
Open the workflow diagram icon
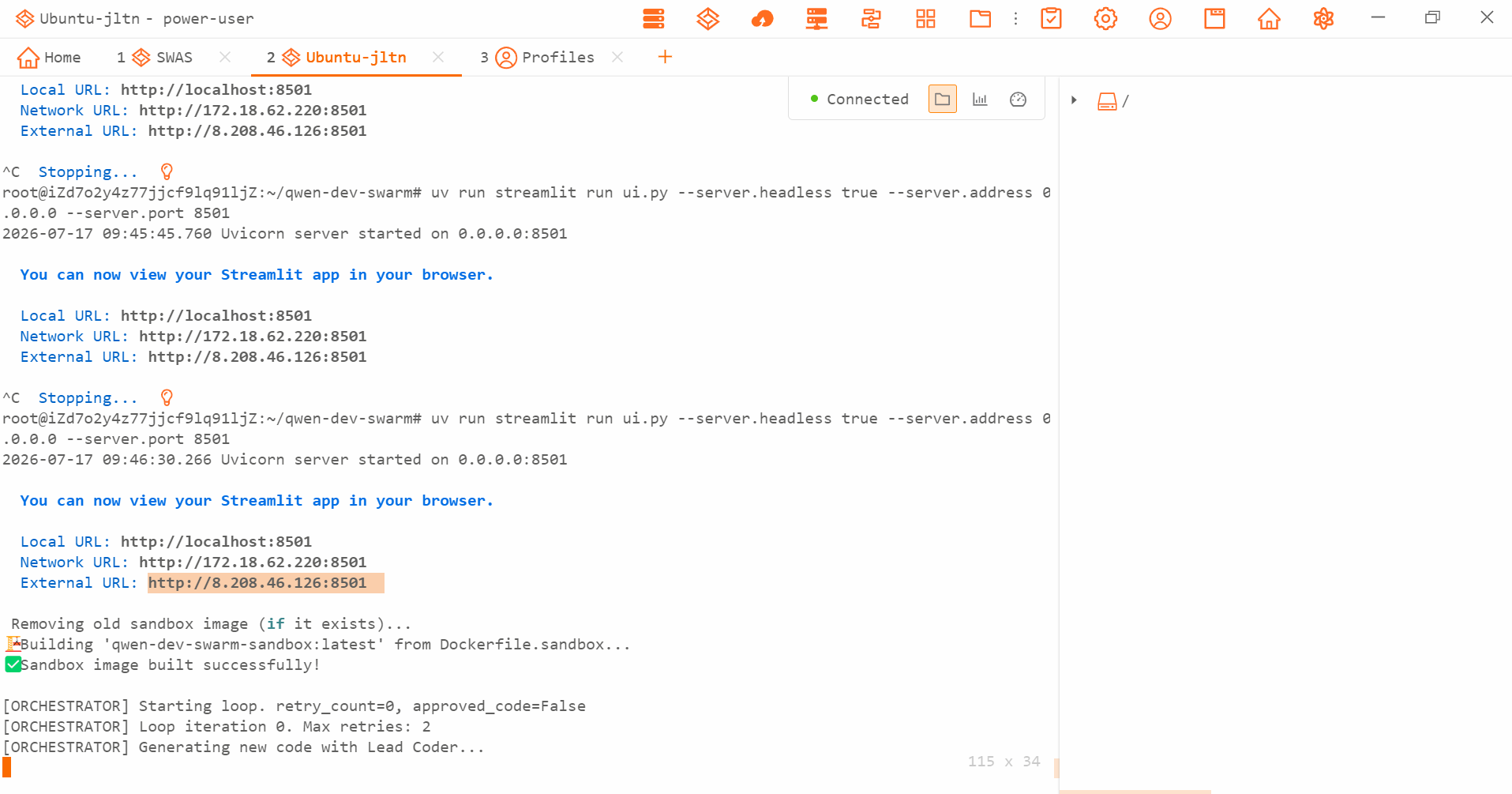pyautogui.click(x=871, y=18)
